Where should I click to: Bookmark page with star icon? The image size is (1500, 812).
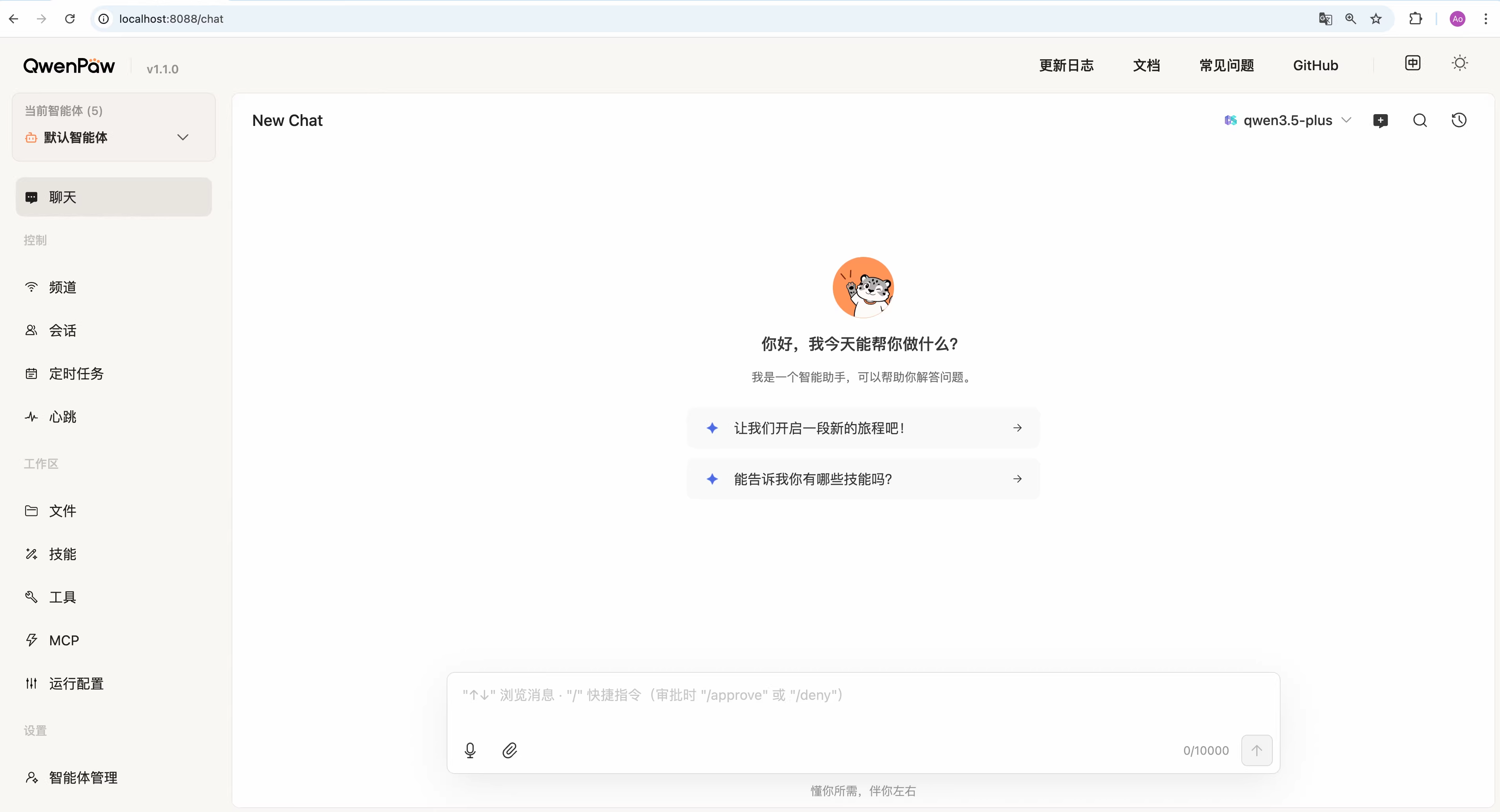(1375, 18)
